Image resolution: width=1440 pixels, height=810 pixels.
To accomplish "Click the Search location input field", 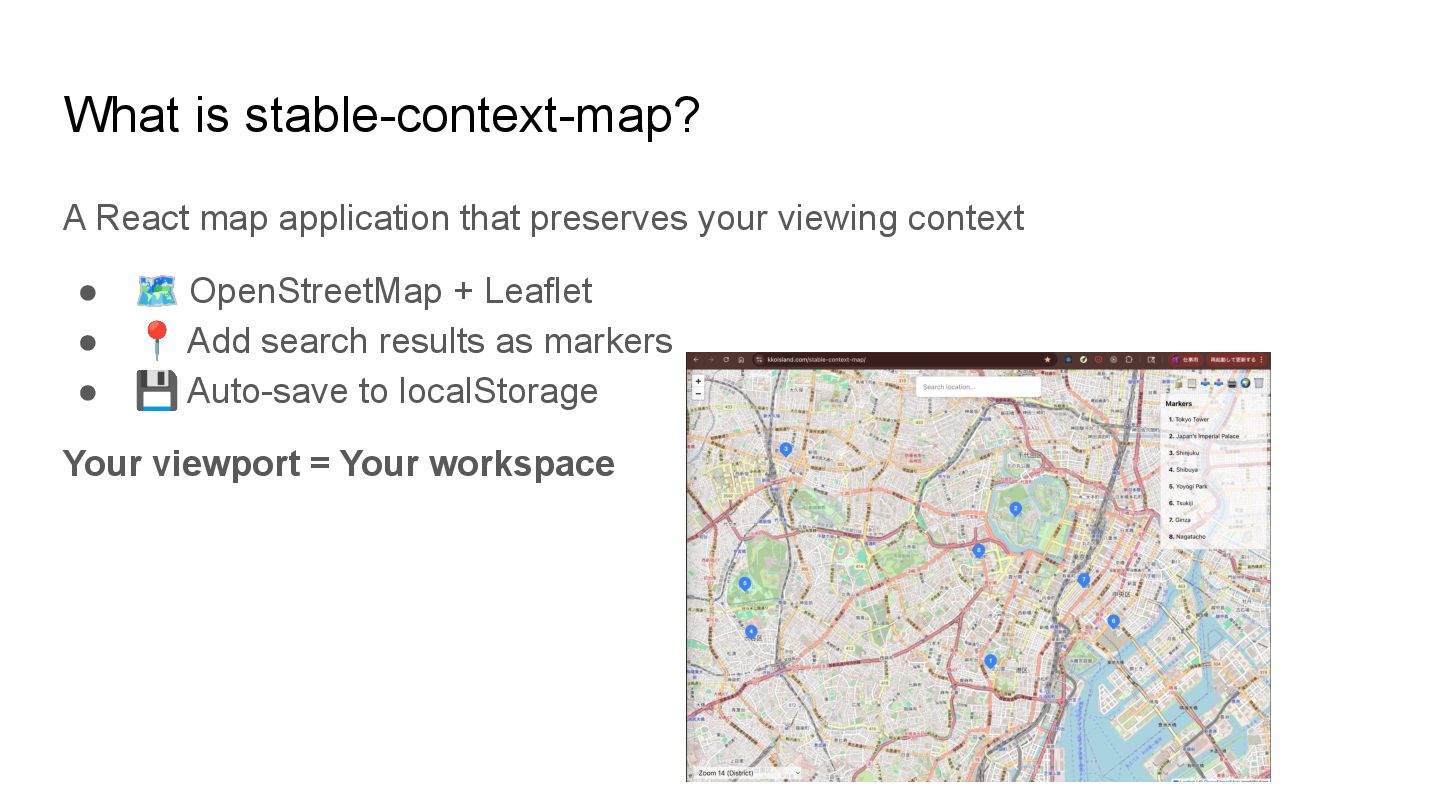I will click(x=977, y=387).
